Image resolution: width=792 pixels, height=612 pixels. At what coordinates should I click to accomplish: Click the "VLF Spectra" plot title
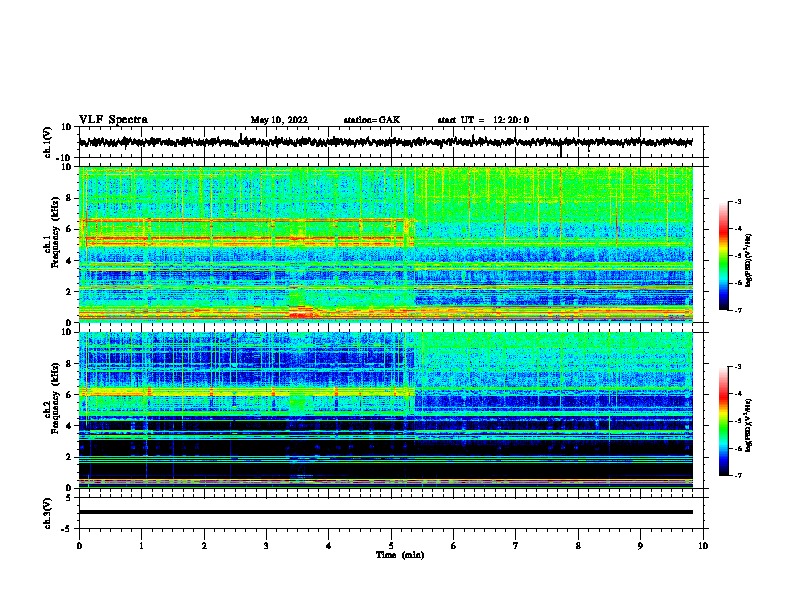point(113,120)
